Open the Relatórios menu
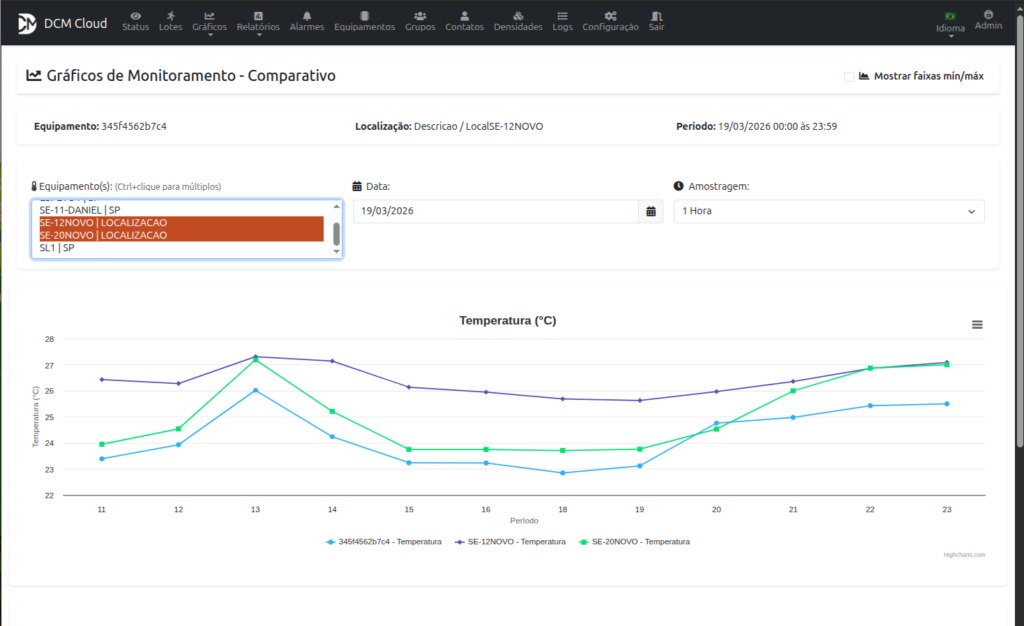Viewport: 1024px width, 626px height. (258, 21)
